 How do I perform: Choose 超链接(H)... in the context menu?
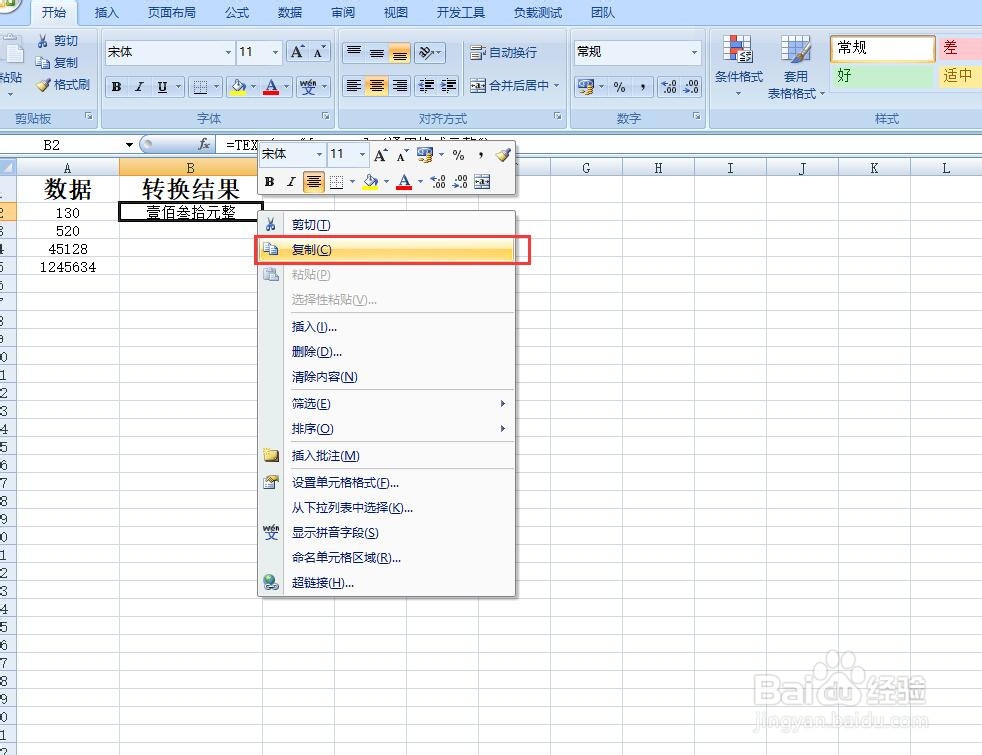(386, 583)
